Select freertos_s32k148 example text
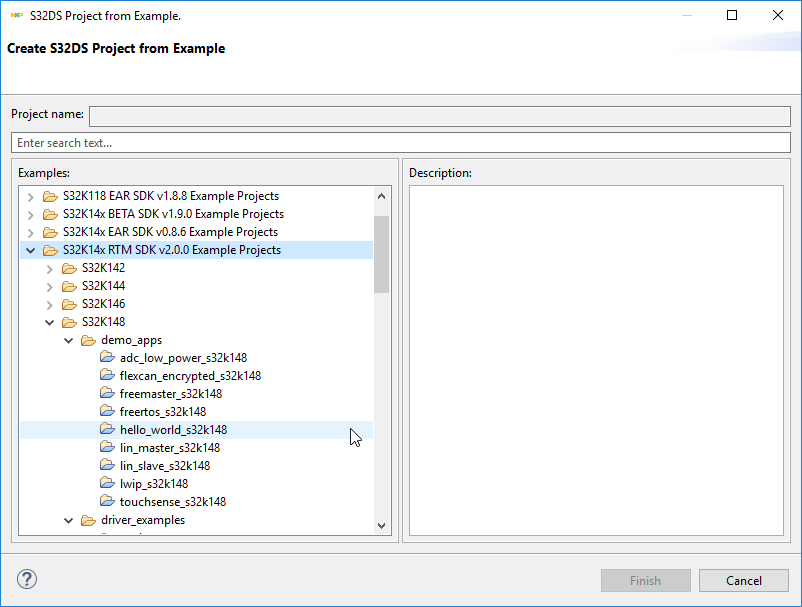 click(x=163, y=412)
